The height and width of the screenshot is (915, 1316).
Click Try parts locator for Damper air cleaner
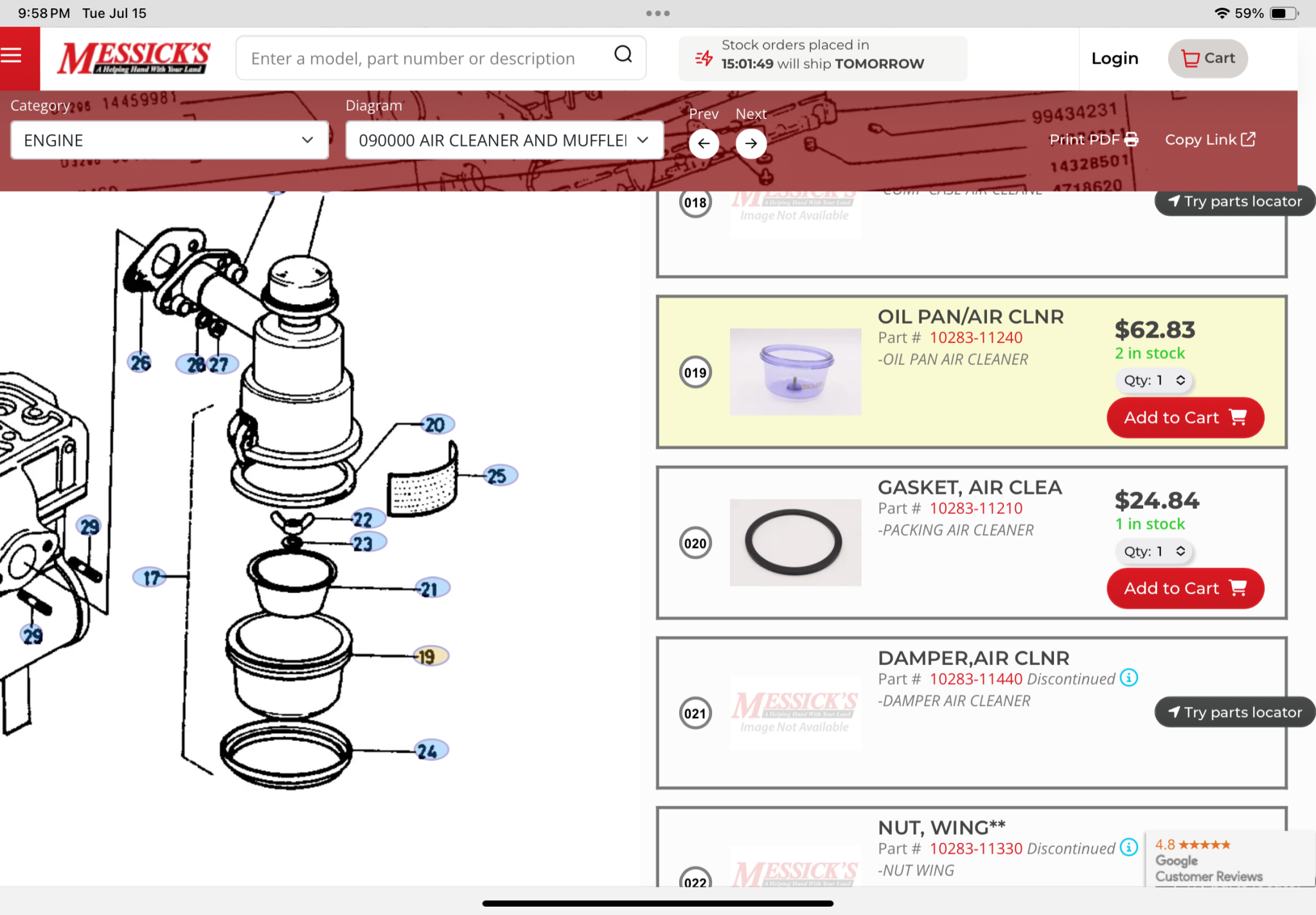point(1234,712)
